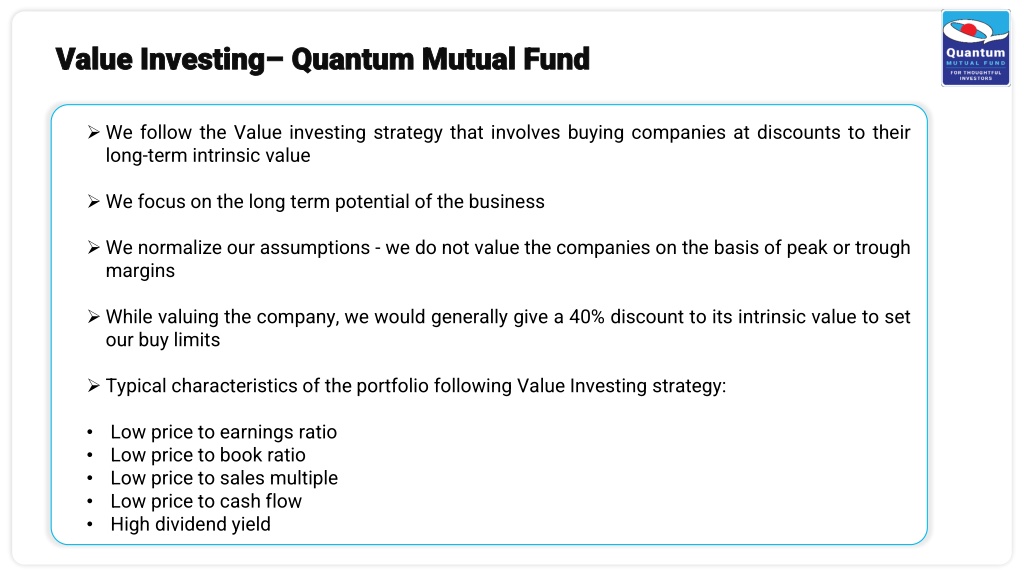Click the slide title Value Investing heading
Image resolution: width=1024 pixels, height=576 pixels.
pyautogui.click(x=323, y=59)
